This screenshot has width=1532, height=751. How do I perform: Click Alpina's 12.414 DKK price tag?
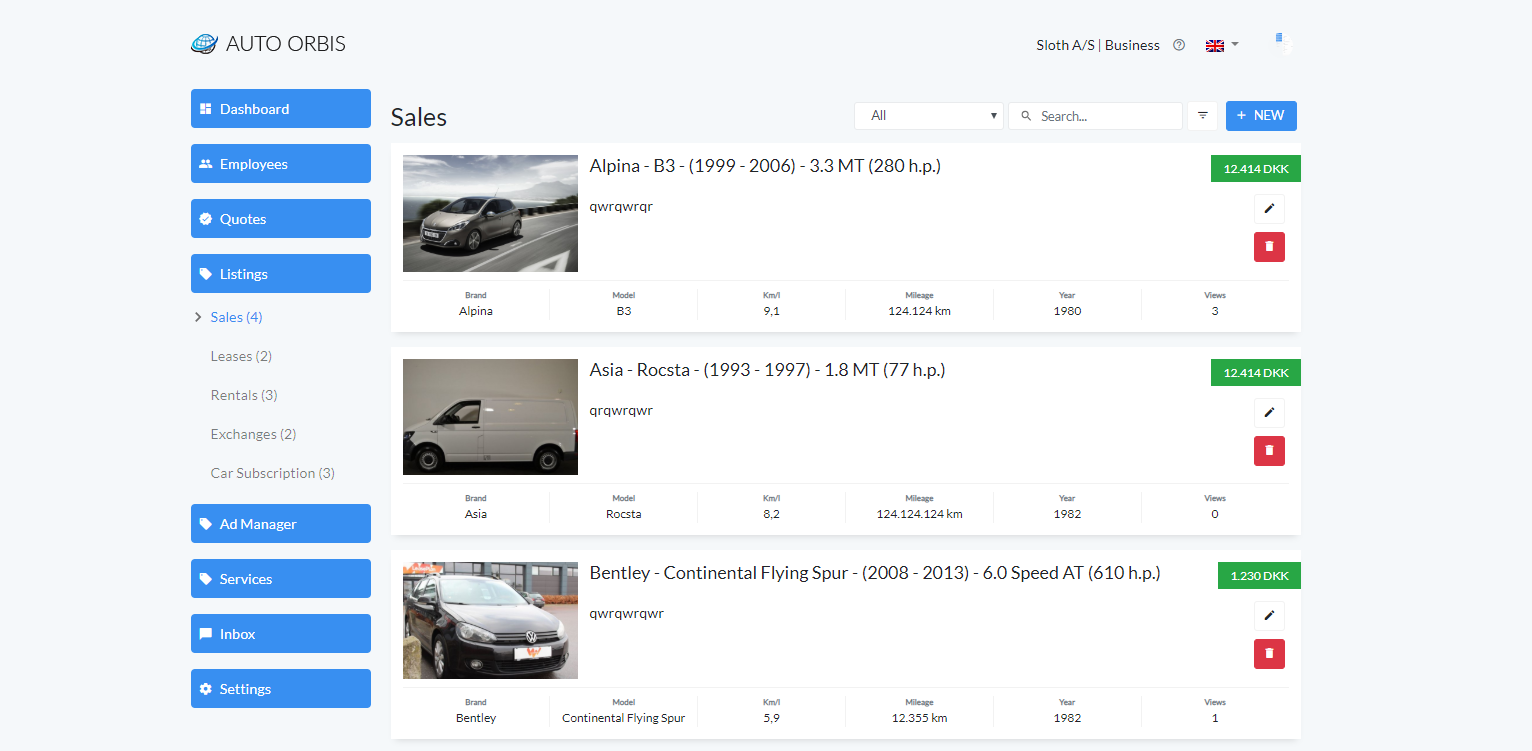pos(1256,169)
